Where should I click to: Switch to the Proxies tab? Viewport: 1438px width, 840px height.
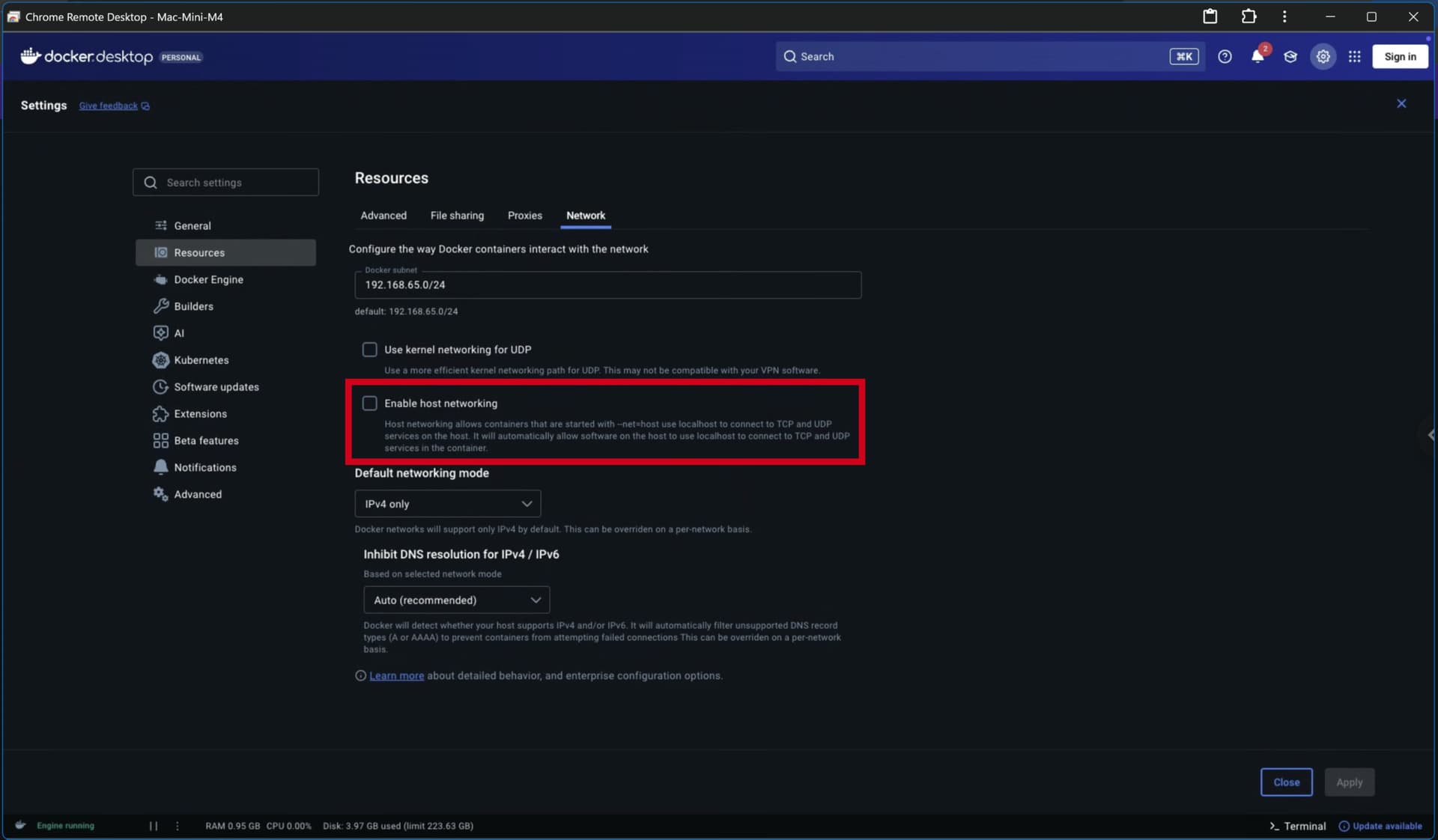[524, 216]
